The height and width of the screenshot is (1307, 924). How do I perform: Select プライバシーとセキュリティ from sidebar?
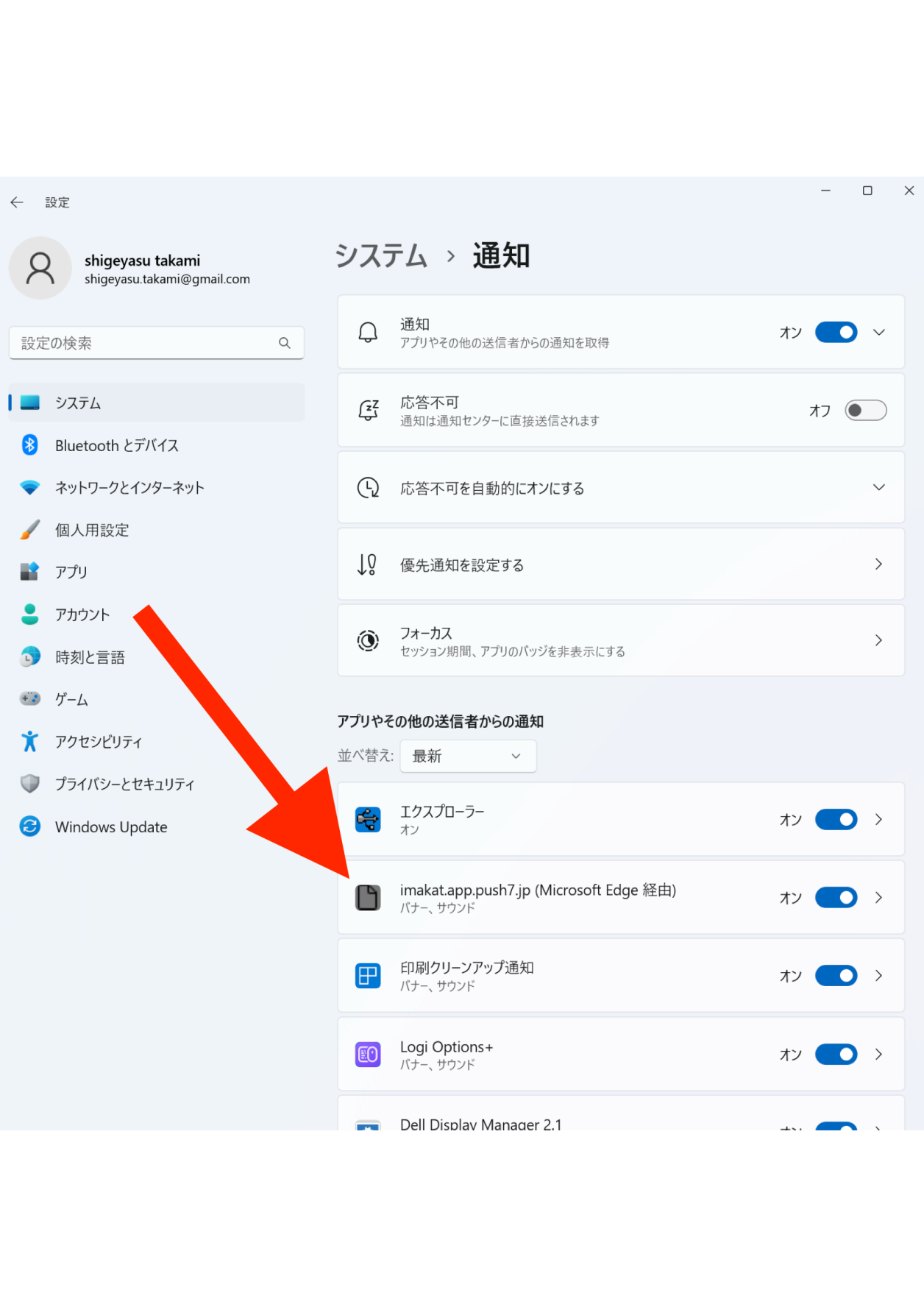124,784
